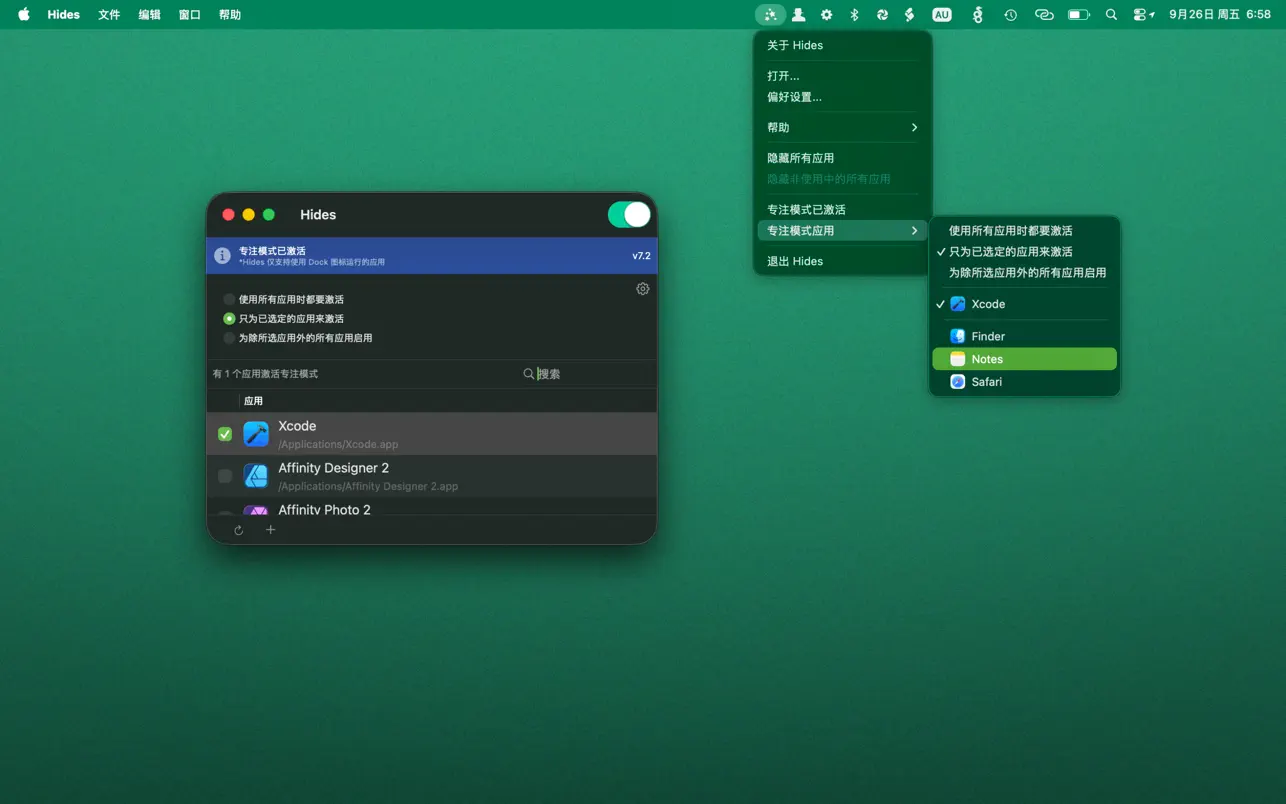Open the 编辑 menu

tap(149, 15)
